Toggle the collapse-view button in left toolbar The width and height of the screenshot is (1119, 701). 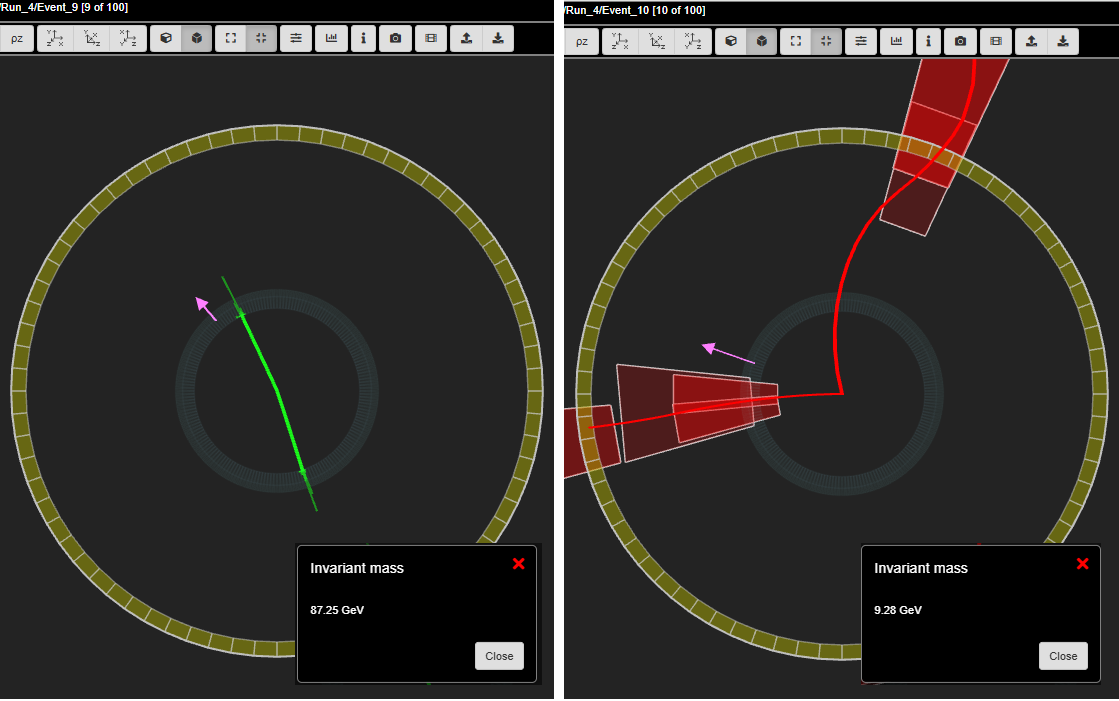[x=261, y=39]
